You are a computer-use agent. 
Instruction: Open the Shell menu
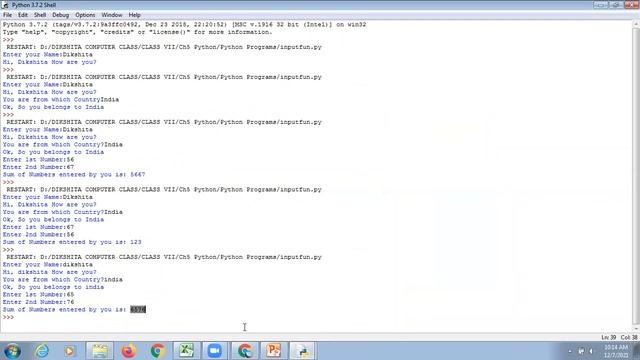coord(40,15)
